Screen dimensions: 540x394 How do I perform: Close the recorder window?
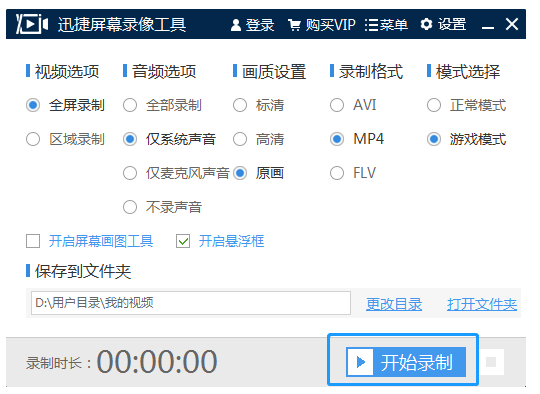(512, 24)
